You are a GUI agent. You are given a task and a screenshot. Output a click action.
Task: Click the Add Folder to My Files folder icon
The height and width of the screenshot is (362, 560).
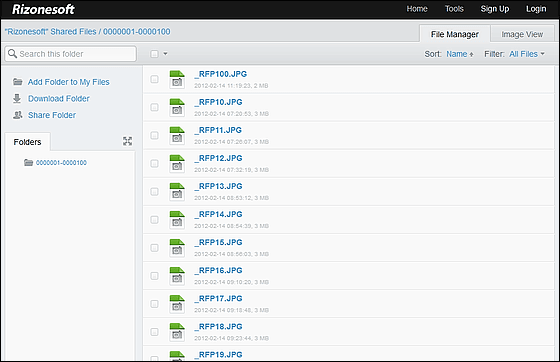18,82
